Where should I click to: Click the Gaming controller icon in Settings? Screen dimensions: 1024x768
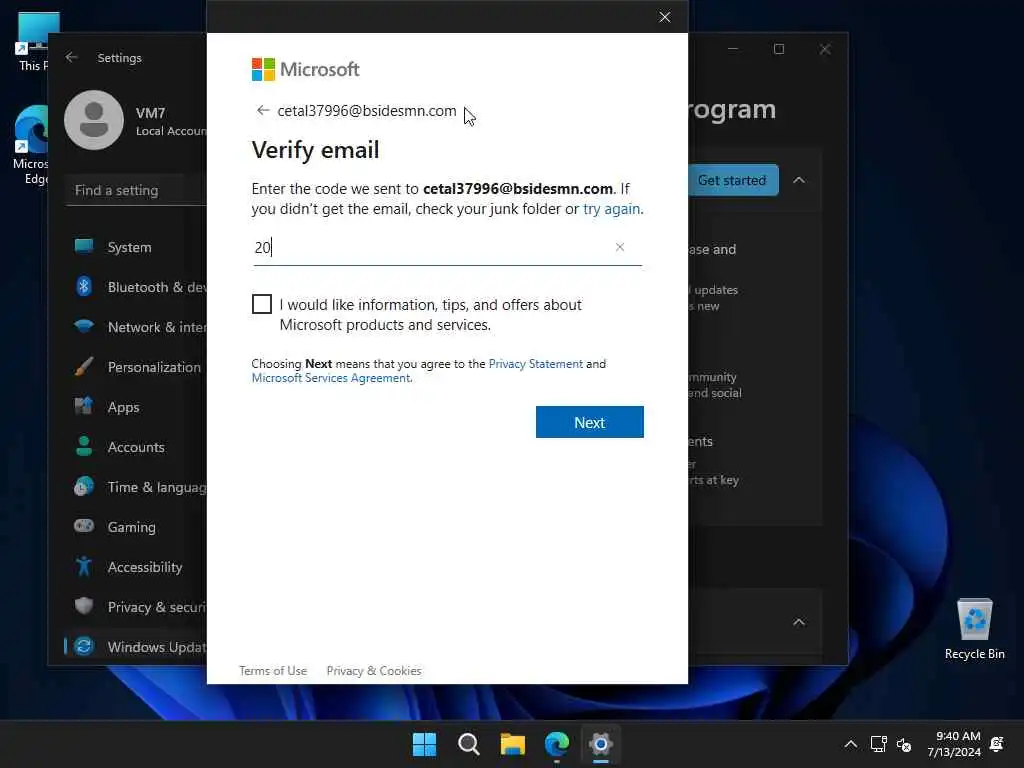[84, 526]
